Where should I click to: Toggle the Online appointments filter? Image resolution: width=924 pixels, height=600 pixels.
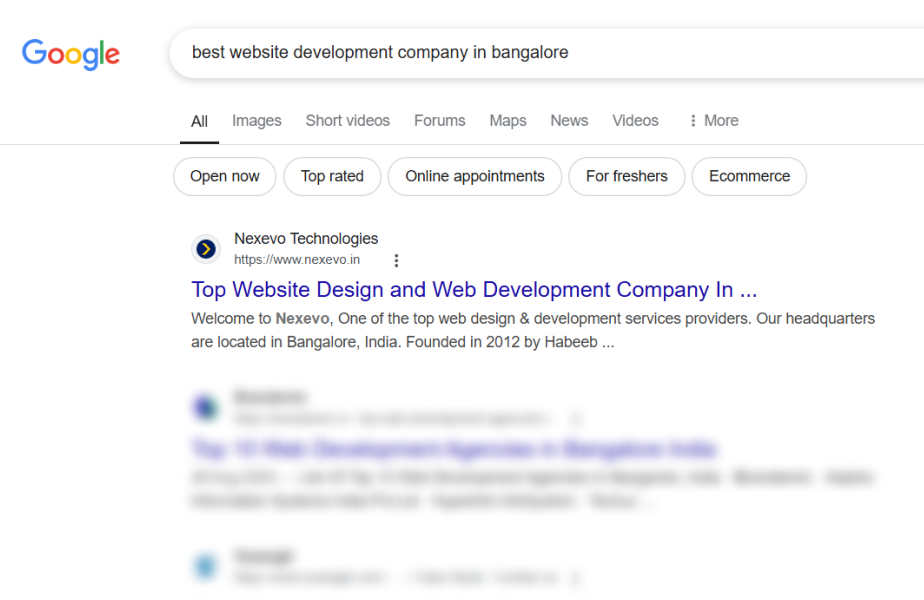tap(474, 176)
